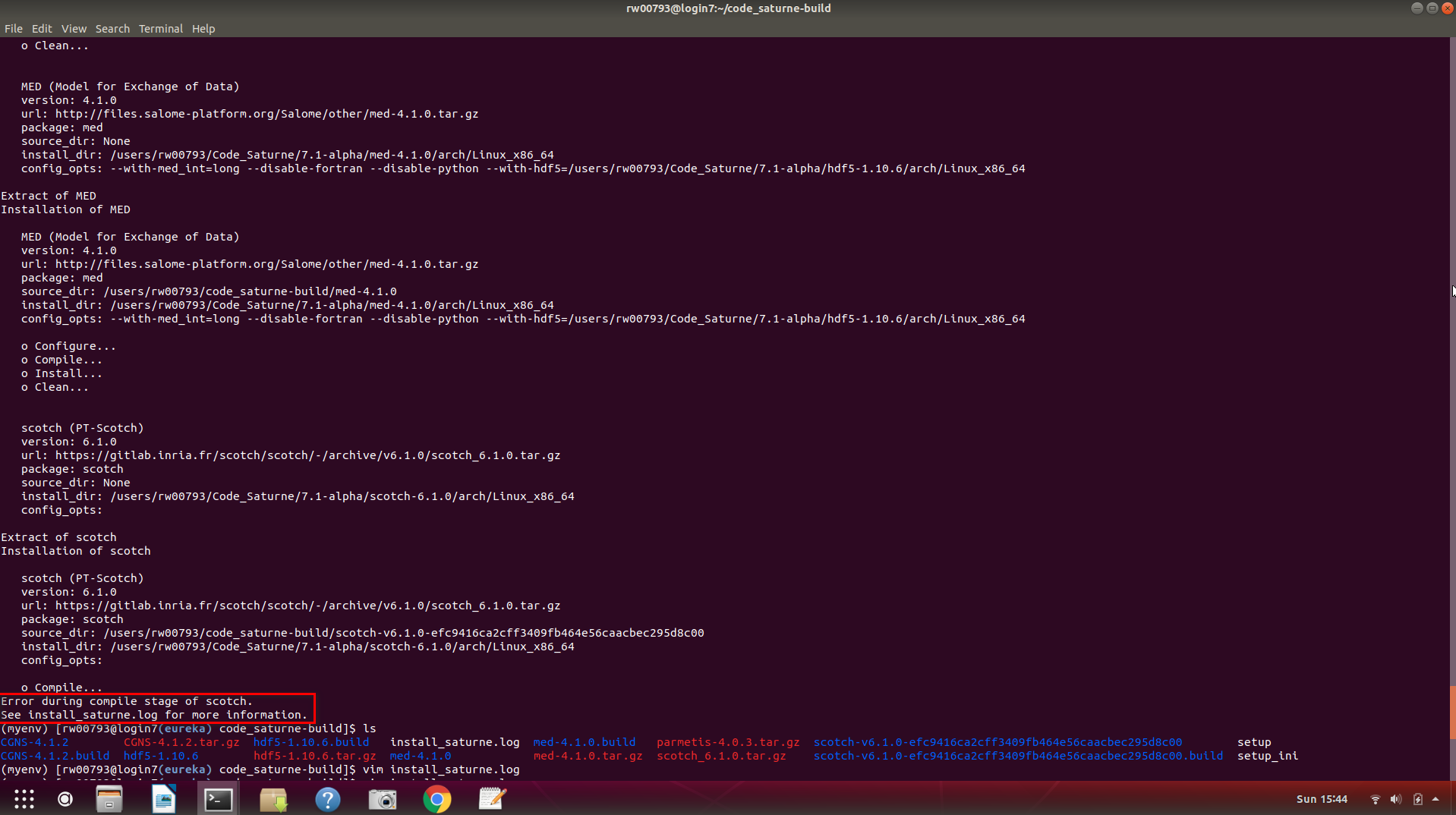1456x815 pixels.
Task: Open the Terminal menu
Action: pos(160,29)
